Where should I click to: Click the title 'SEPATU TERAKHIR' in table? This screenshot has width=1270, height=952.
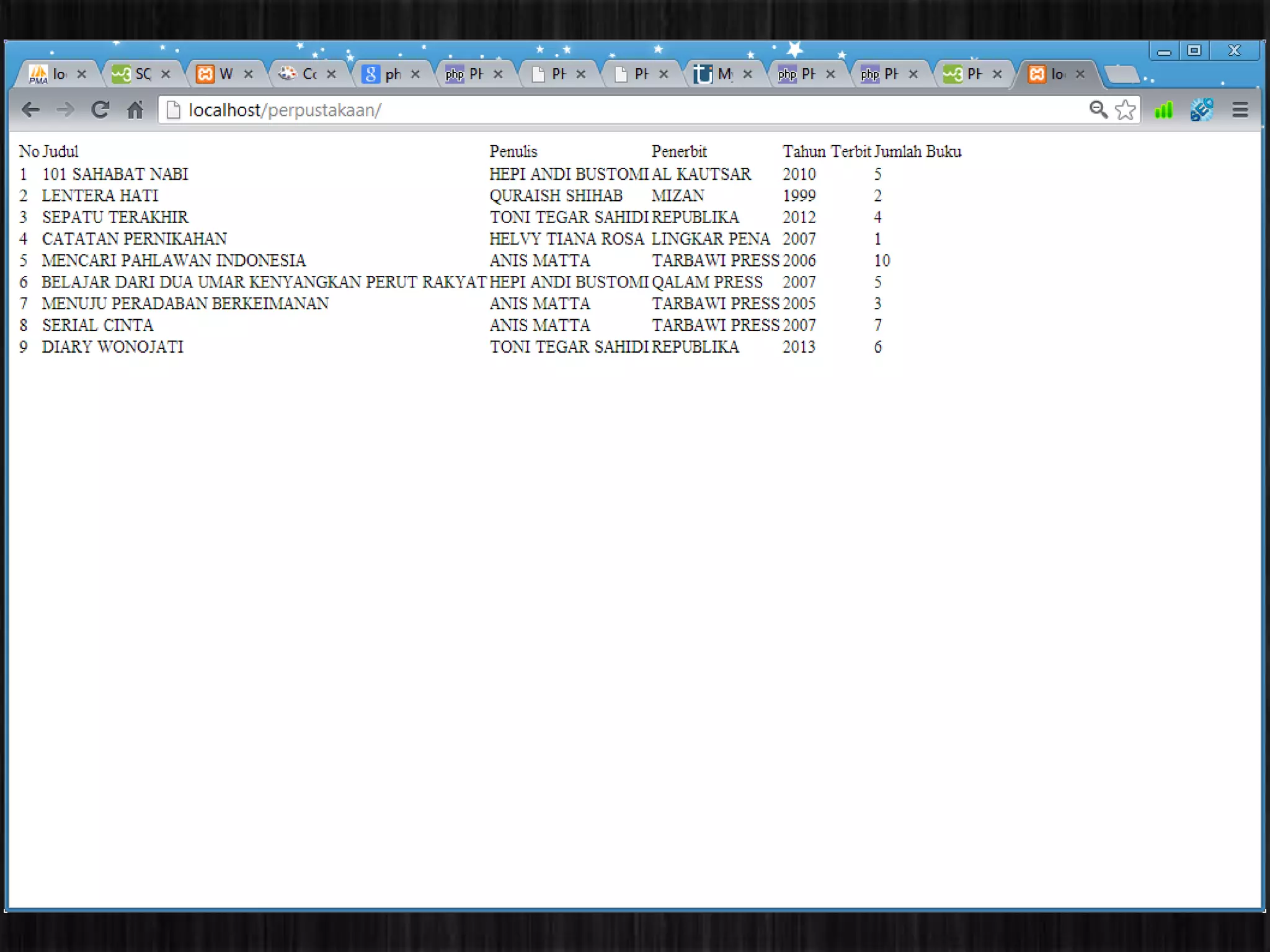(115, 218)
